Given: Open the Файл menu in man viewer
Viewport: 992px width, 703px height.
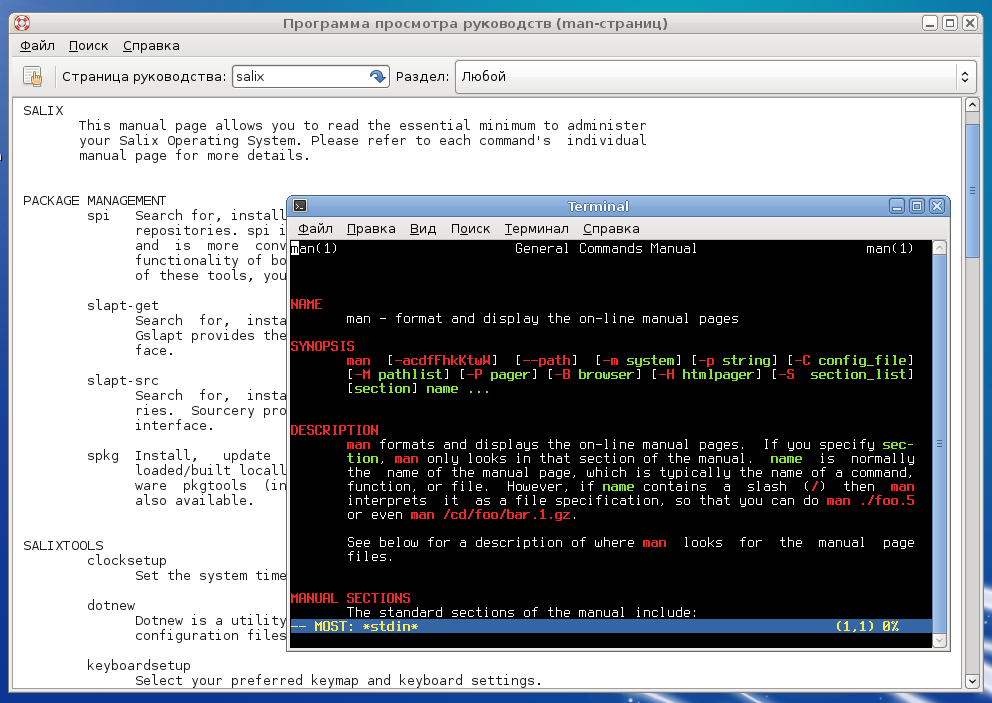Looking at the screenshot, I should (37, 46).
